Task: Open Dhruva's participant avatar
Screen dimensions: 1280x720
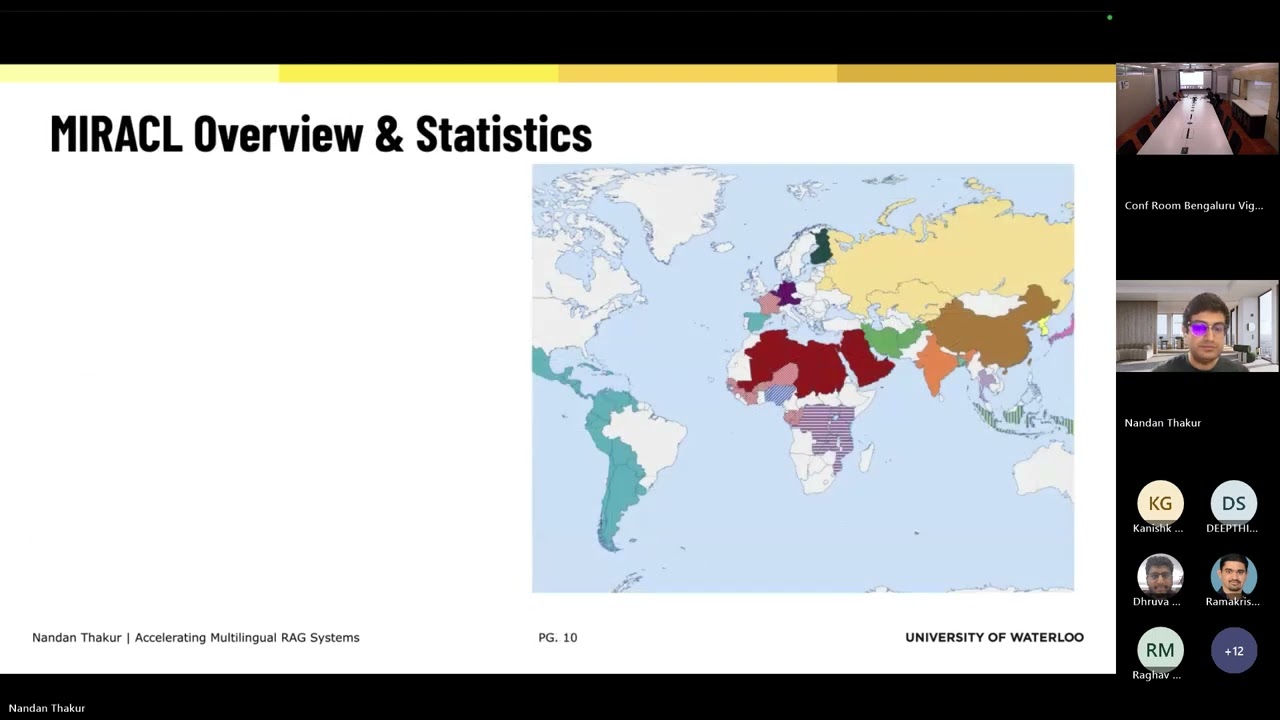Action: (x=1160, y=577)
